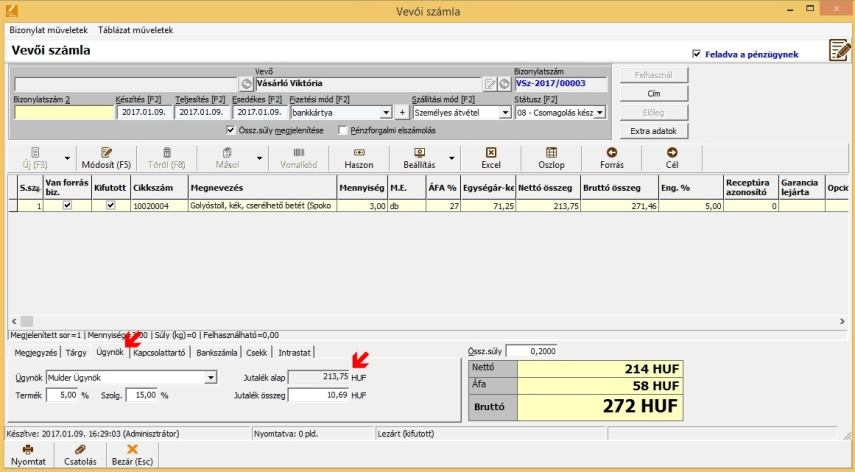Open the Státusz dropdown list
The width and height of the screenshot is (855, 472).
pos(600,113)
